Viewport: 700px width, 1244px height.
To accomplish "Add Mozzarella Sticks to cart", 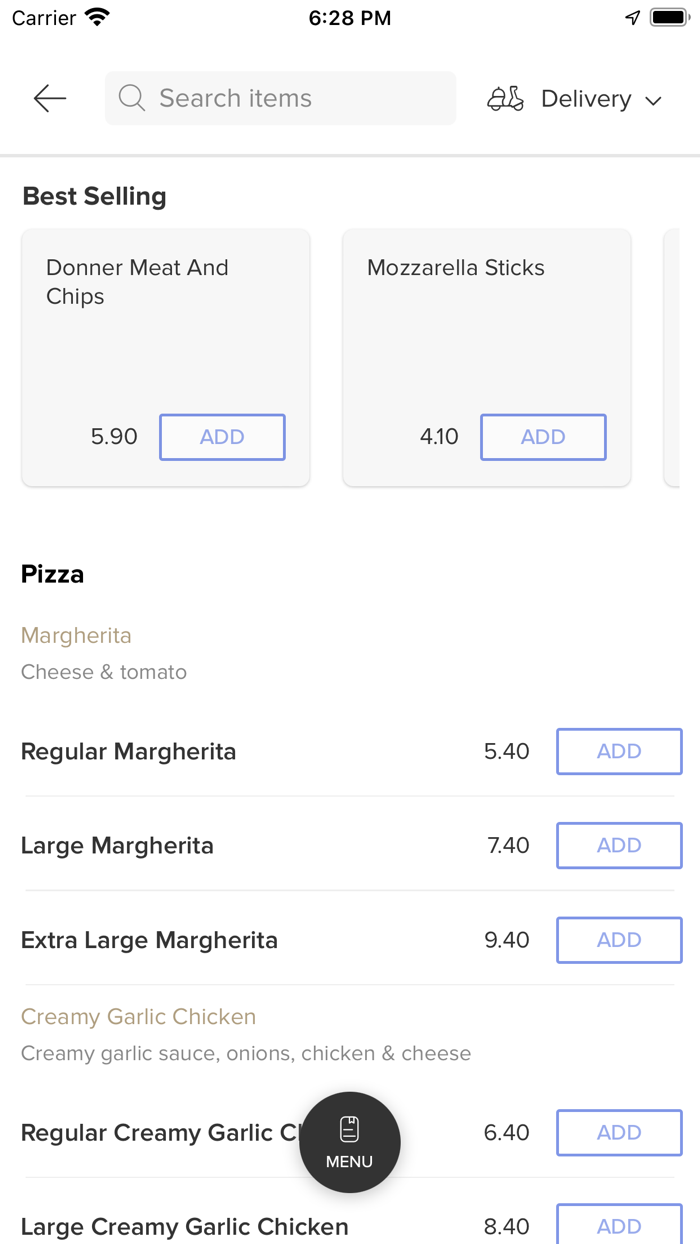I will click(543, 437).
